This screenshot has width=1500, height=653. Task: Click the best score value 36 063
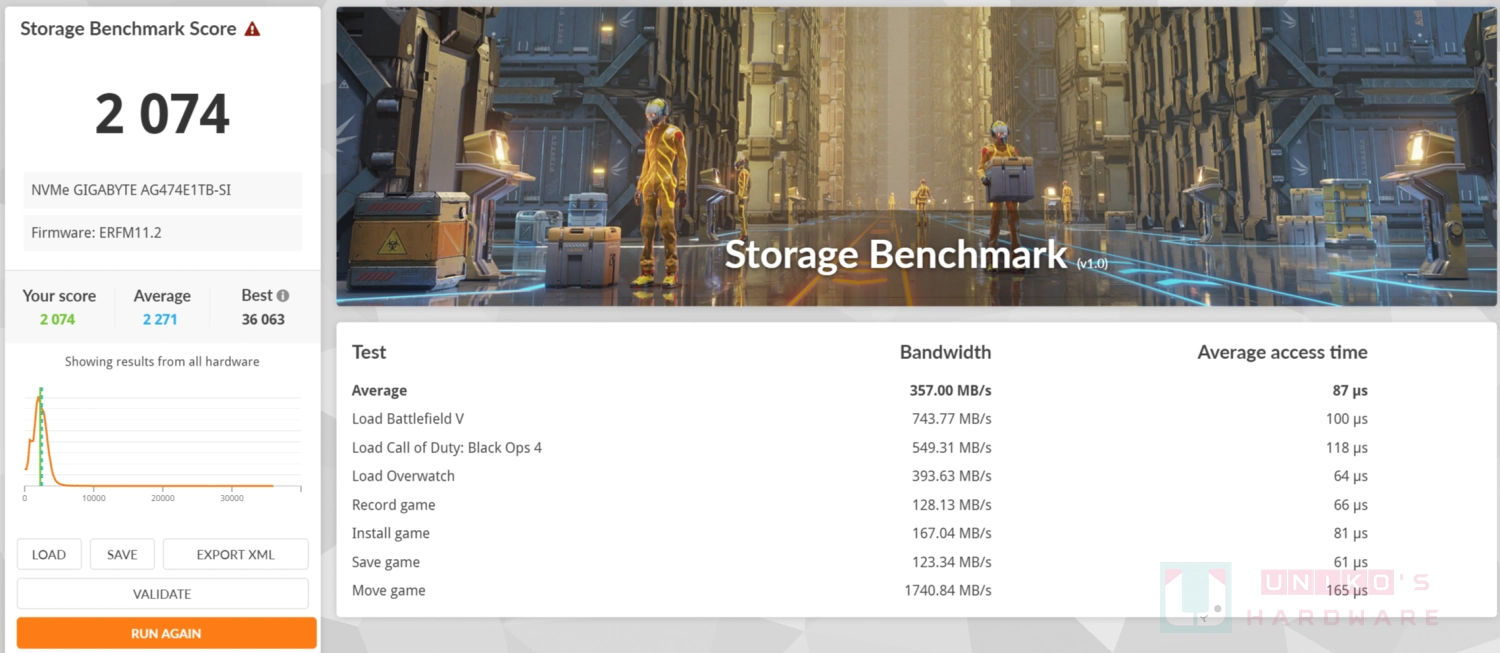pyautogui.click(x=264, y=320)
